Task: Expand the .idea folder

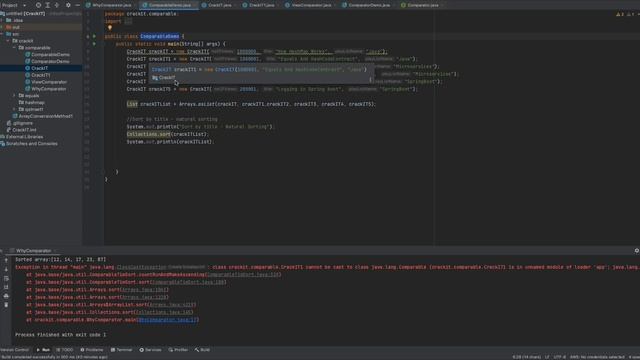Action: pos(3,20)
